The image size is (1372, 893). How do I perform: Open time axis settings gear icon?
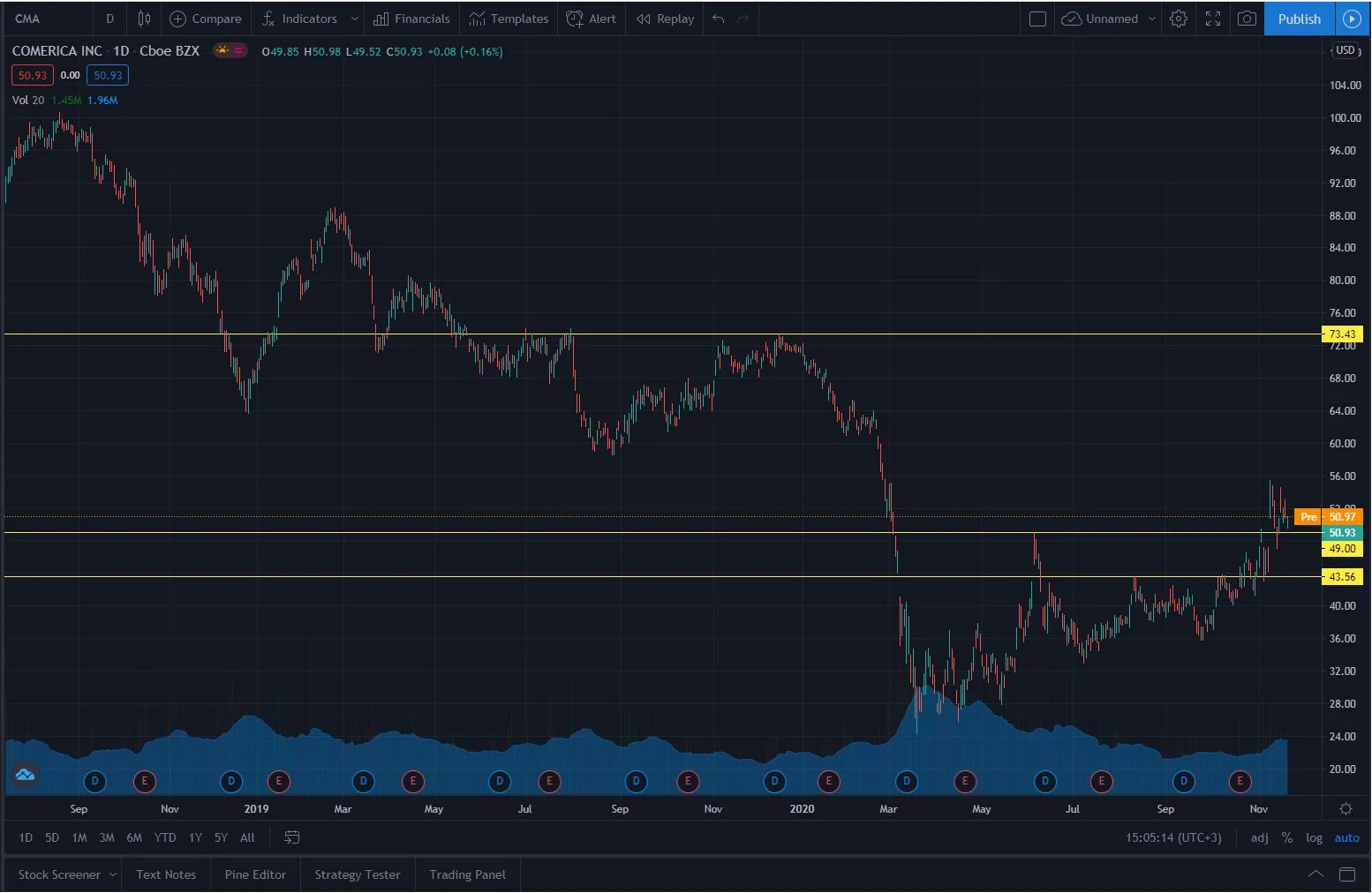pos(1346,808)
